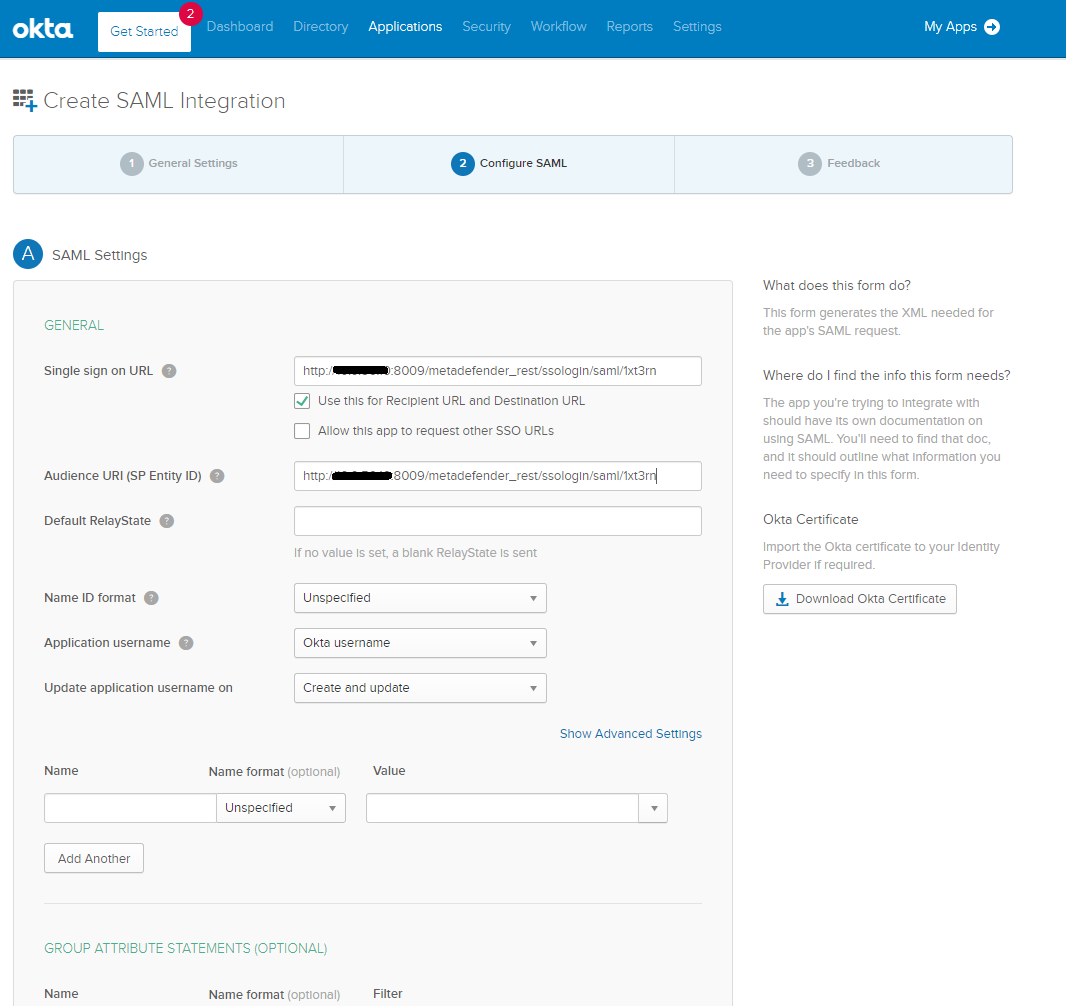Click the red notification badge showing 2

point(190,14)
